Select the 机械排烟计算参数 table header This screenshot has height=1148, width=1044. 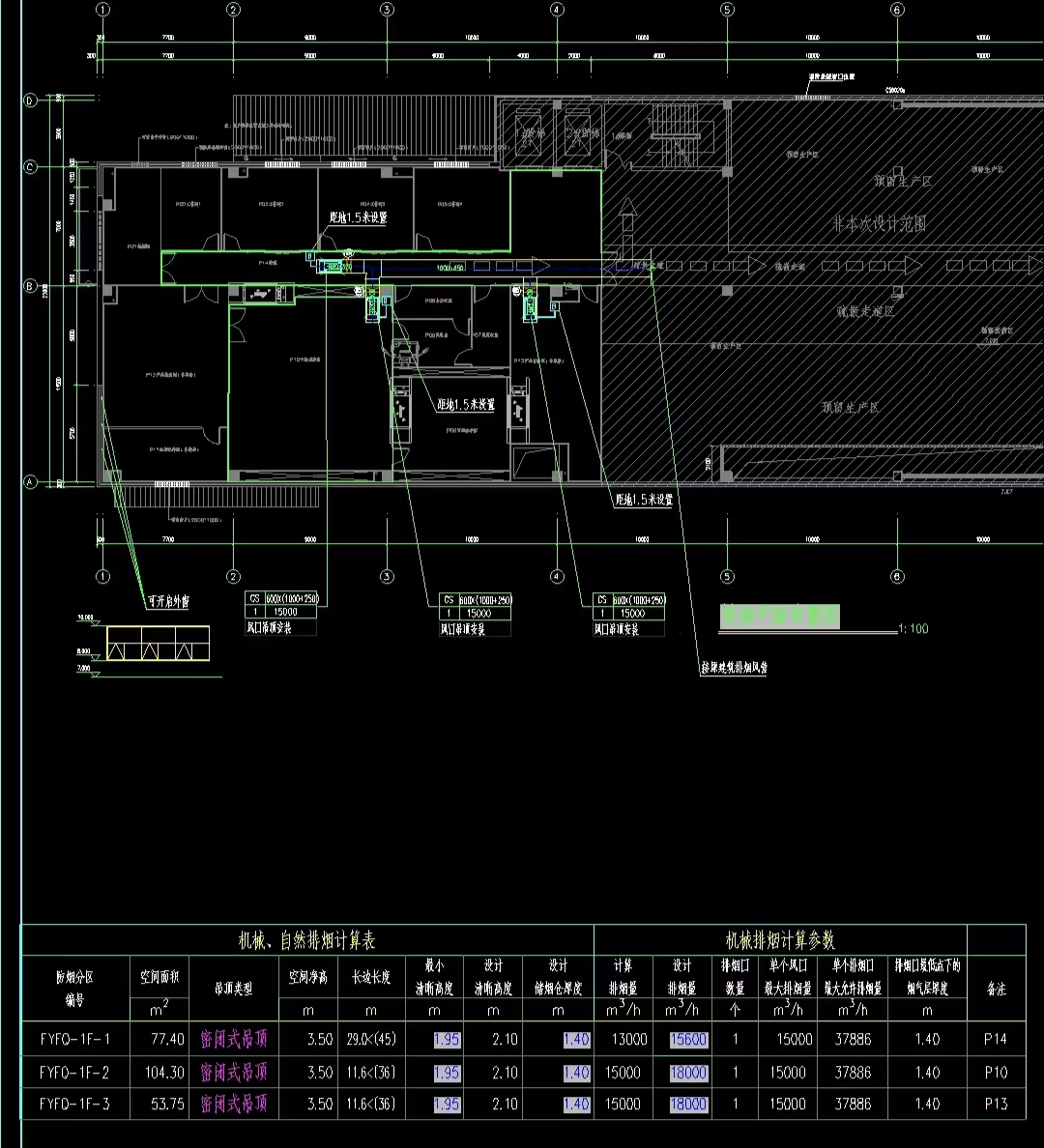click(780, 940)
